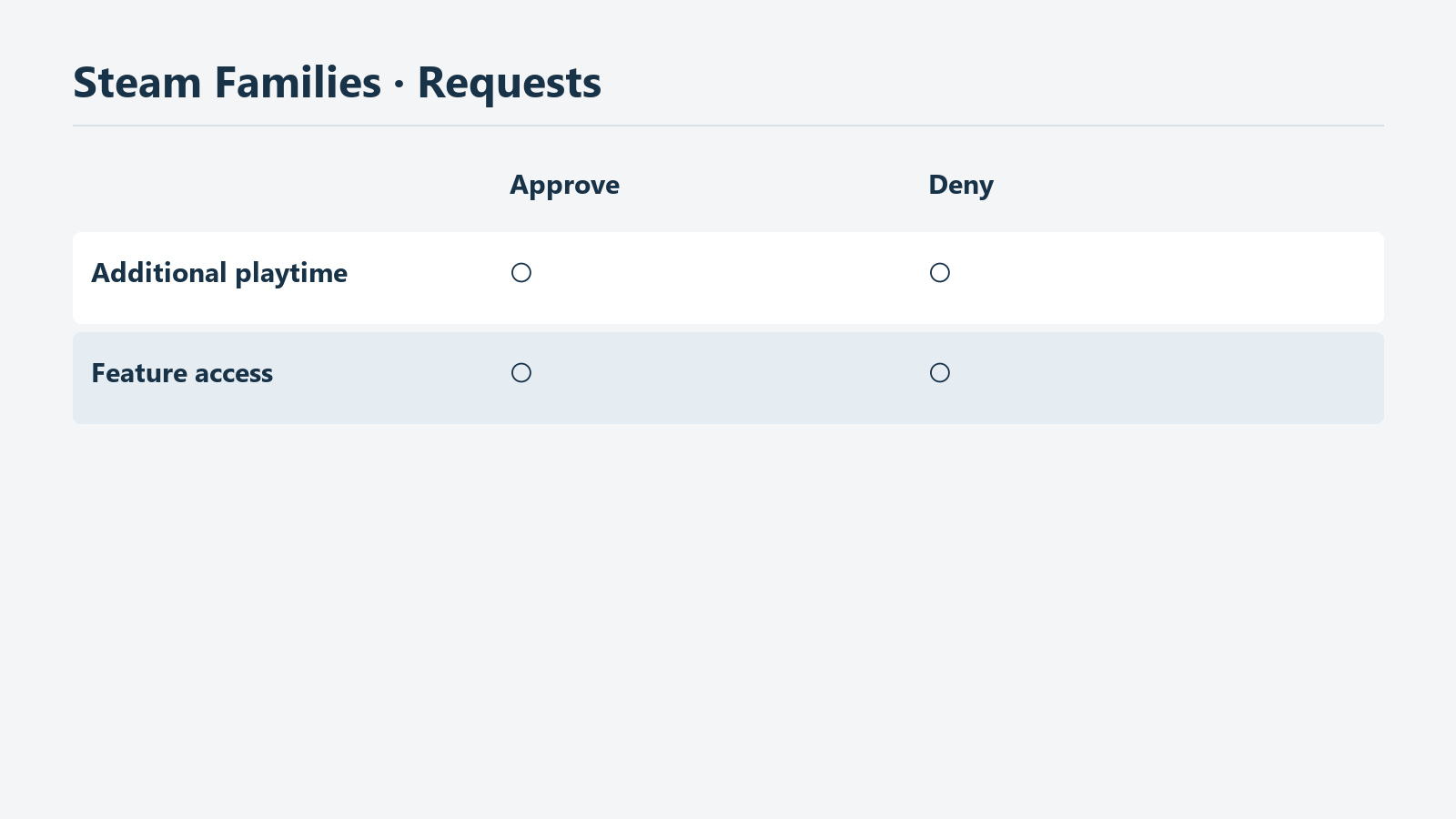Screen dimensions: 1456x819
Task: Select the Approve radio for Additional playtime
Action: click(521, 273)
